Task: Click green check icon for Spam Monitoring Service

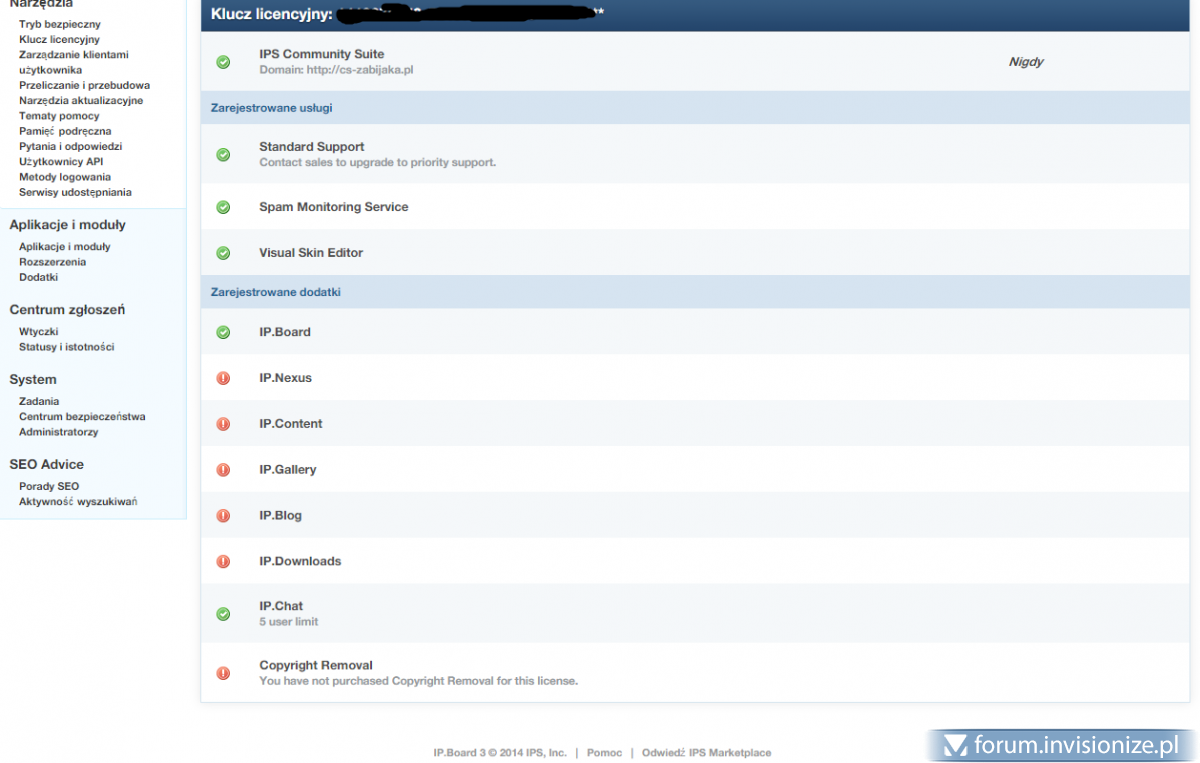Action: click(223, 207)
